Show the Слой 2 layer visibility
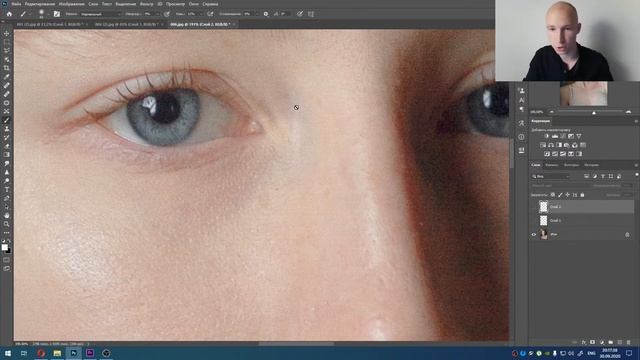The height and width of the screenshot is (360, 640). 533,207
